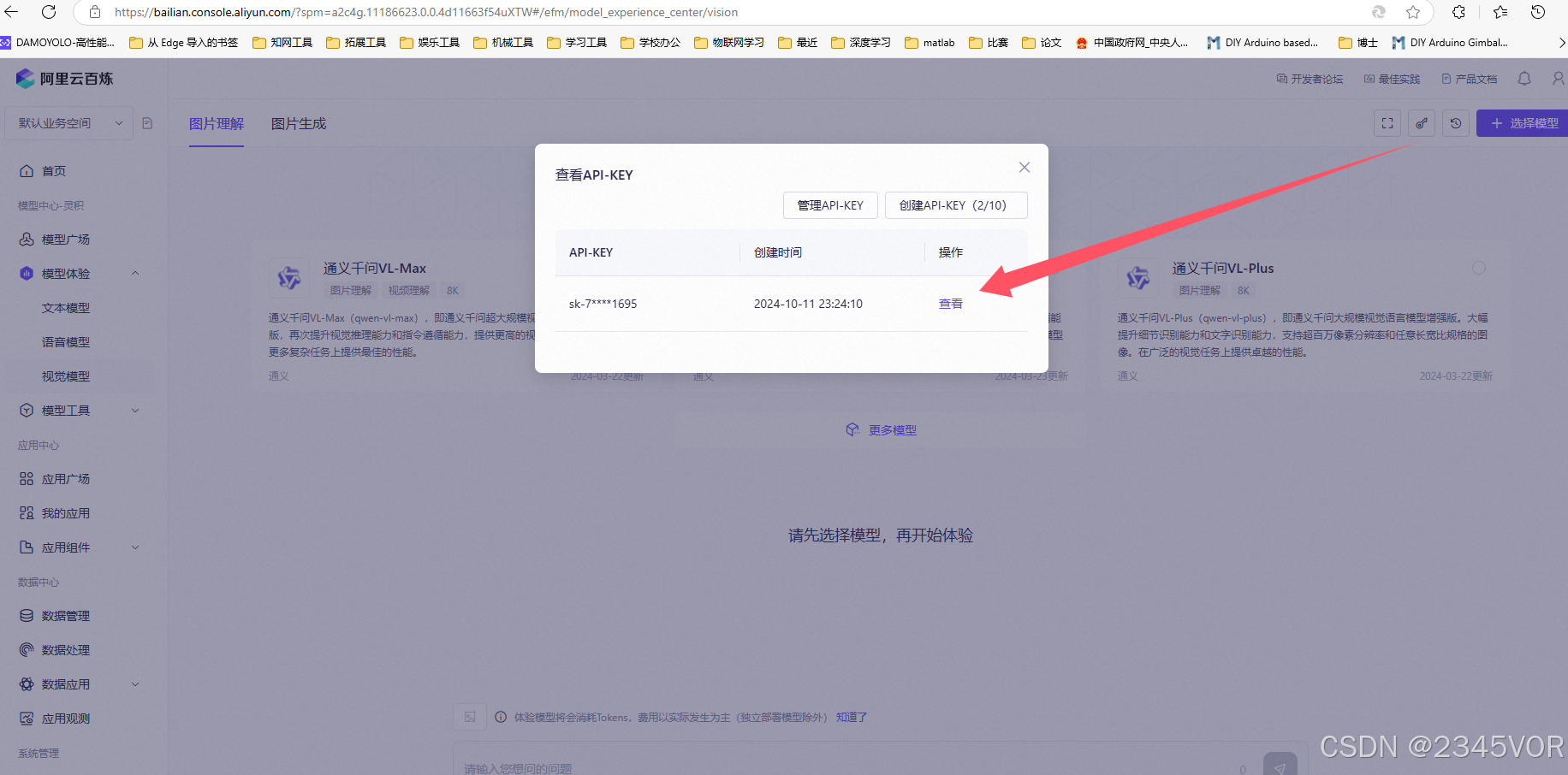Click the 创建API-KEY (2/10) button
Screen dimensions: 1568x775
point(956,205)
